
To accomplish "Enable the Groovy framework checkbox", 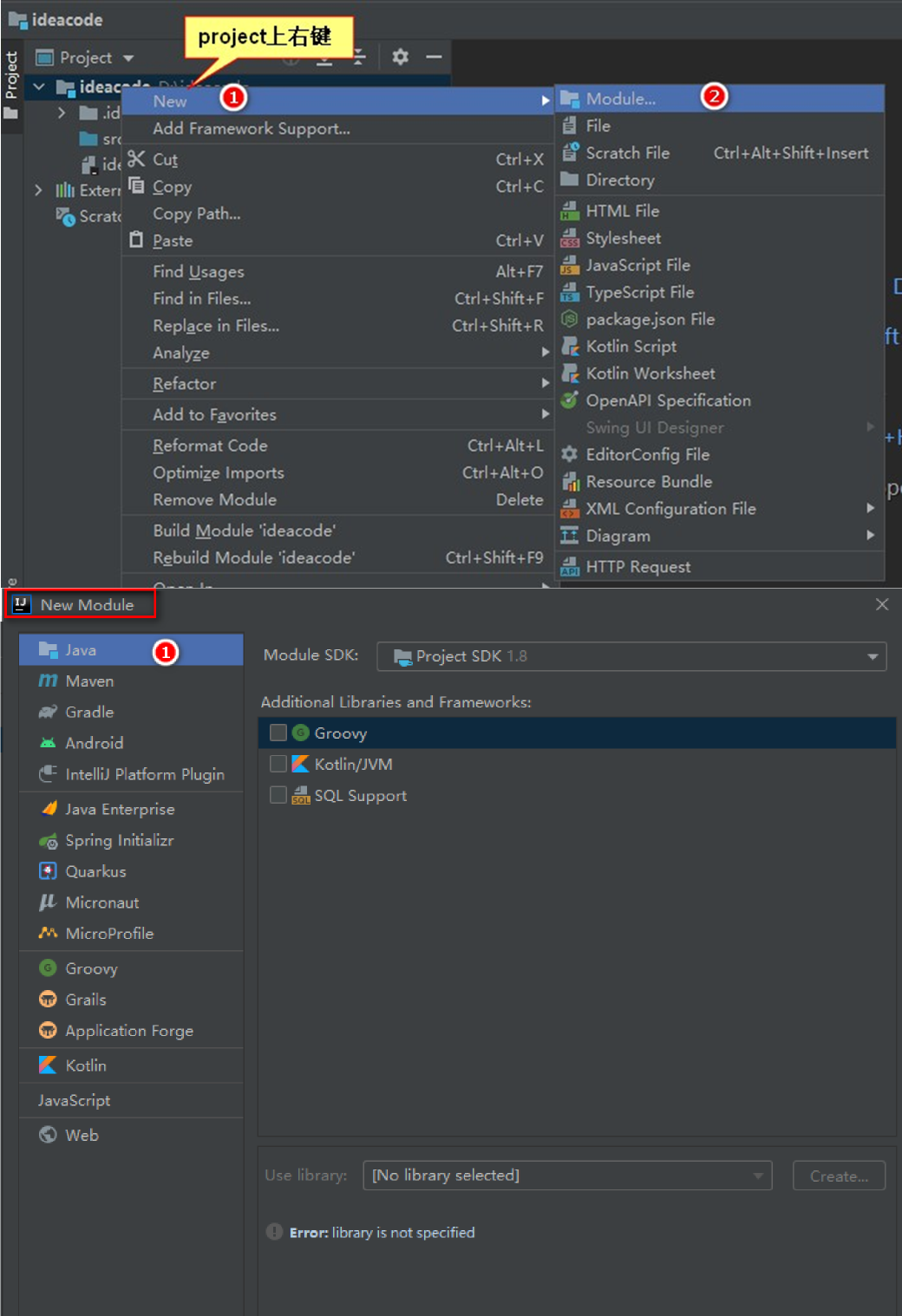I will (x=278, y=733).
